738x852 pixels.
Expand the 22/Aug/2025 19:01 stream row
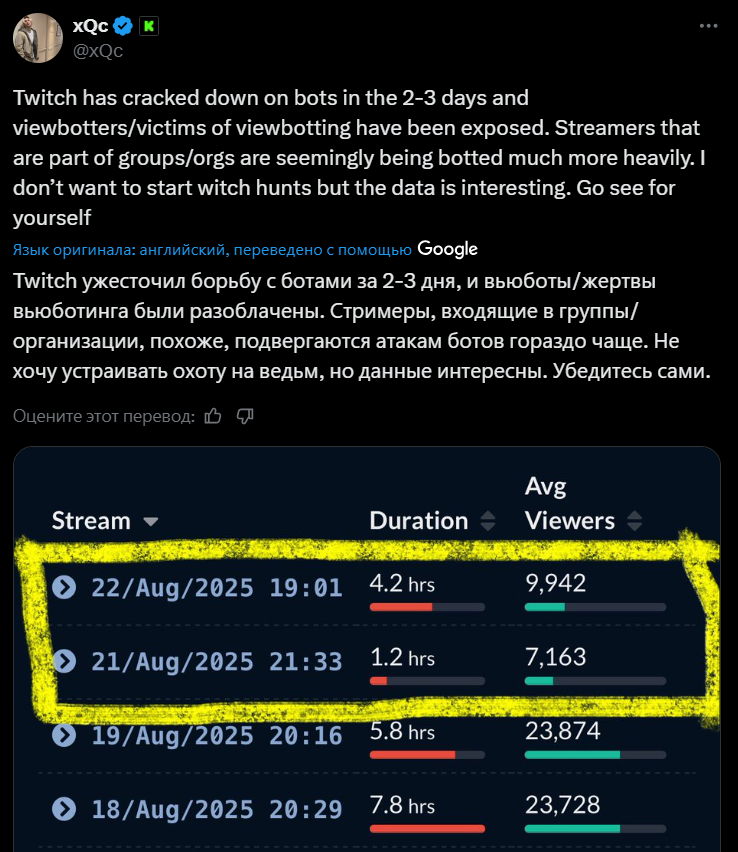pos(64,587)
